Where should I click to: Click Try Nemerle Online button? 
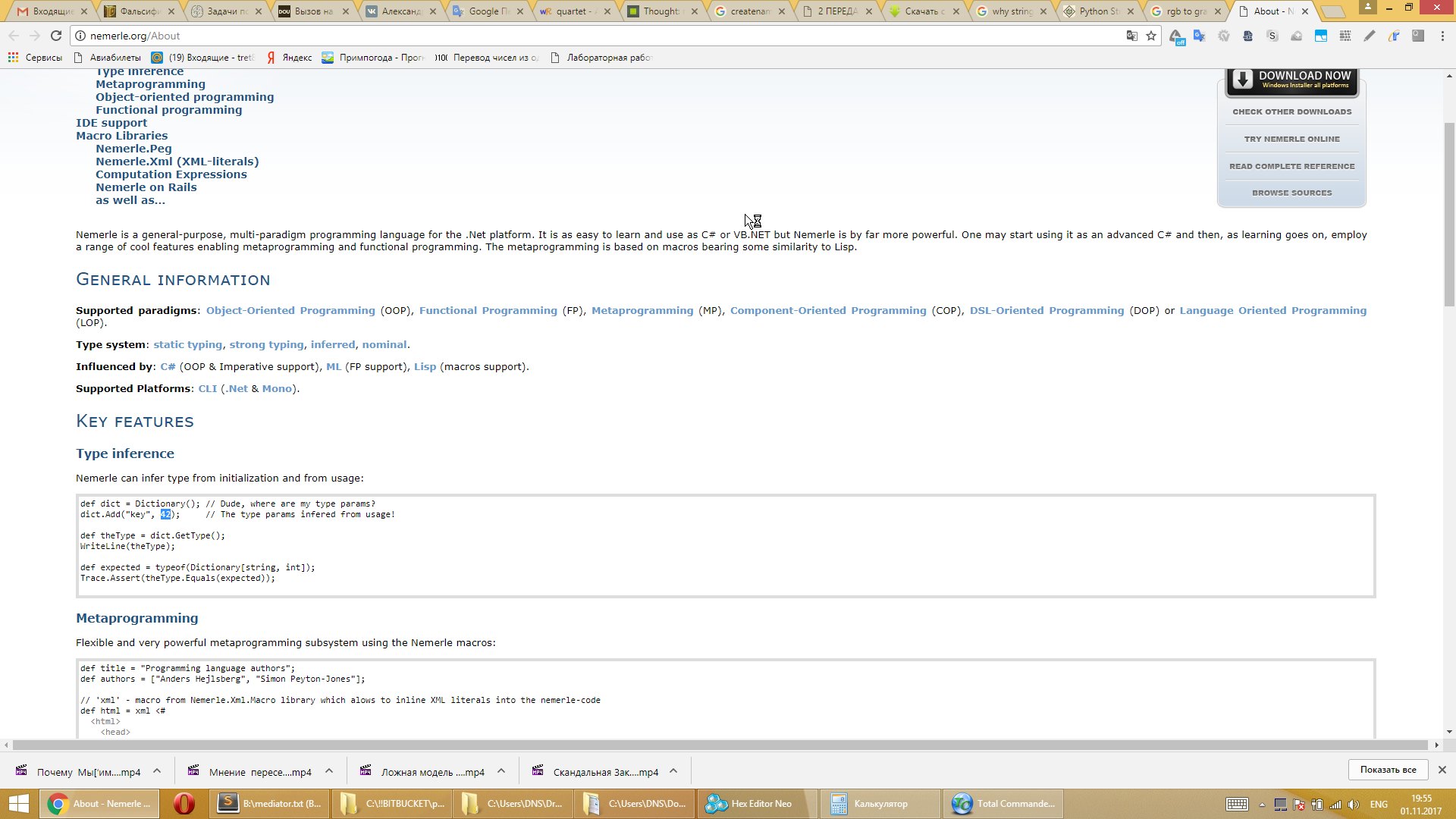tap(1291, 139)
